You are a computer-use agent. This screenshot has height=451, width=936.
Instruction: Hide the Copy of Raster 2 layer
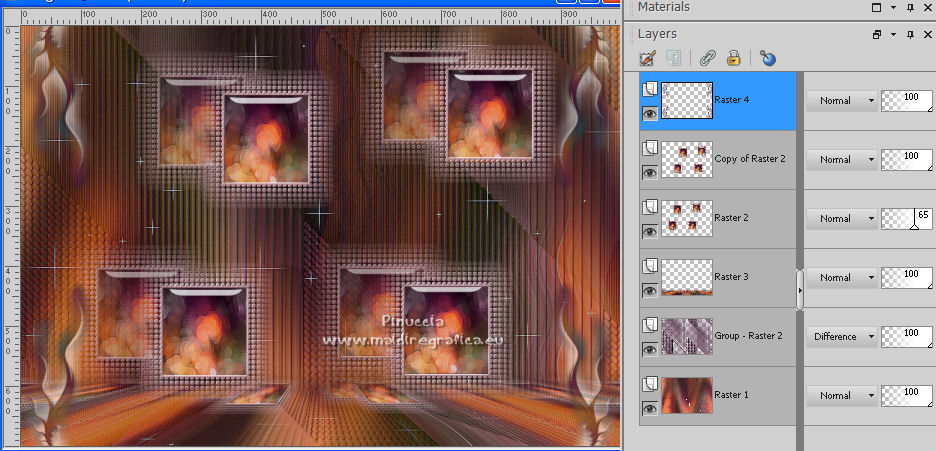(650, 172)
